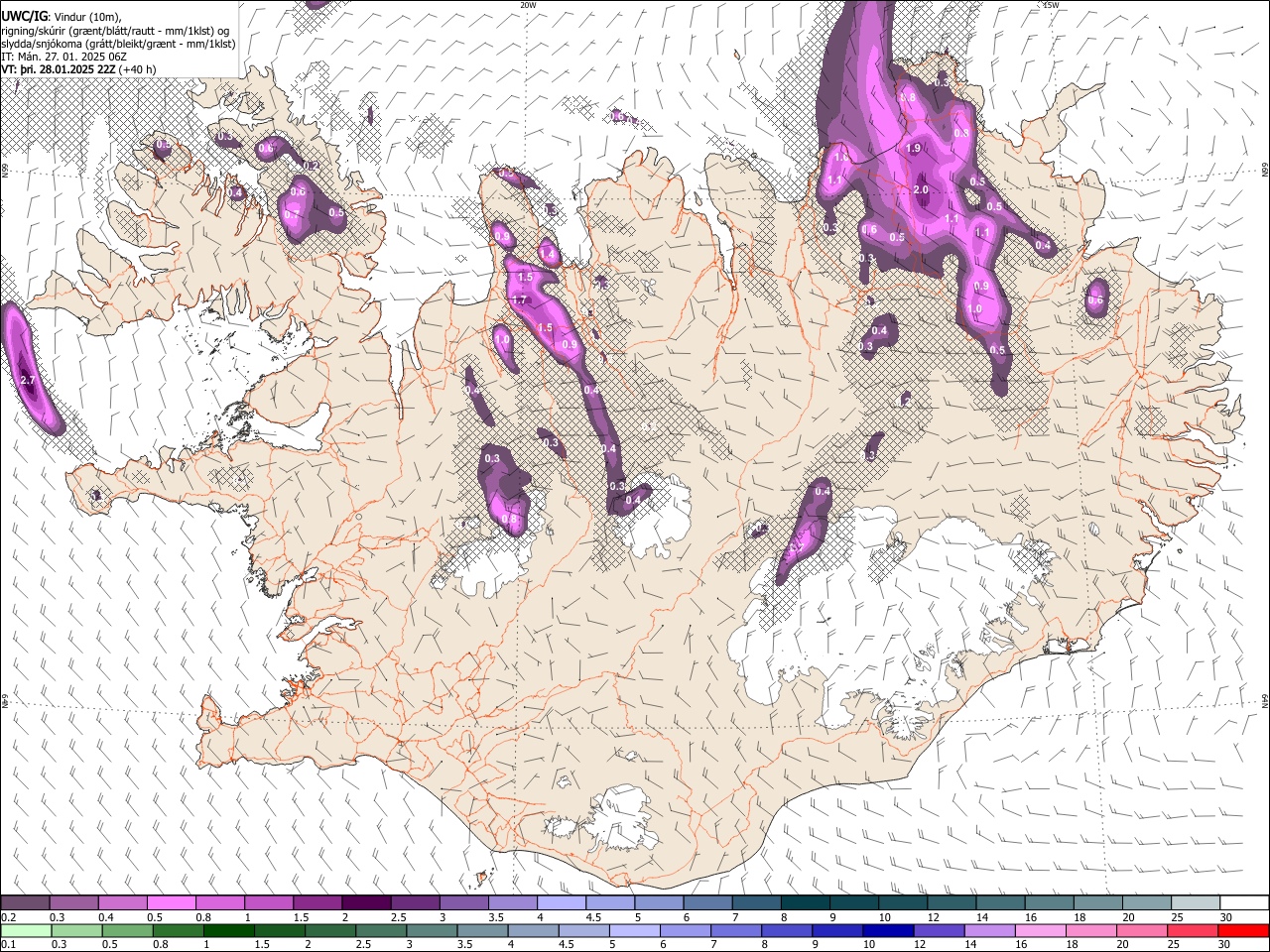Click the lavender 4–4.5 snow legend swatch
The image size is (1270, 952).
point(560,903)
